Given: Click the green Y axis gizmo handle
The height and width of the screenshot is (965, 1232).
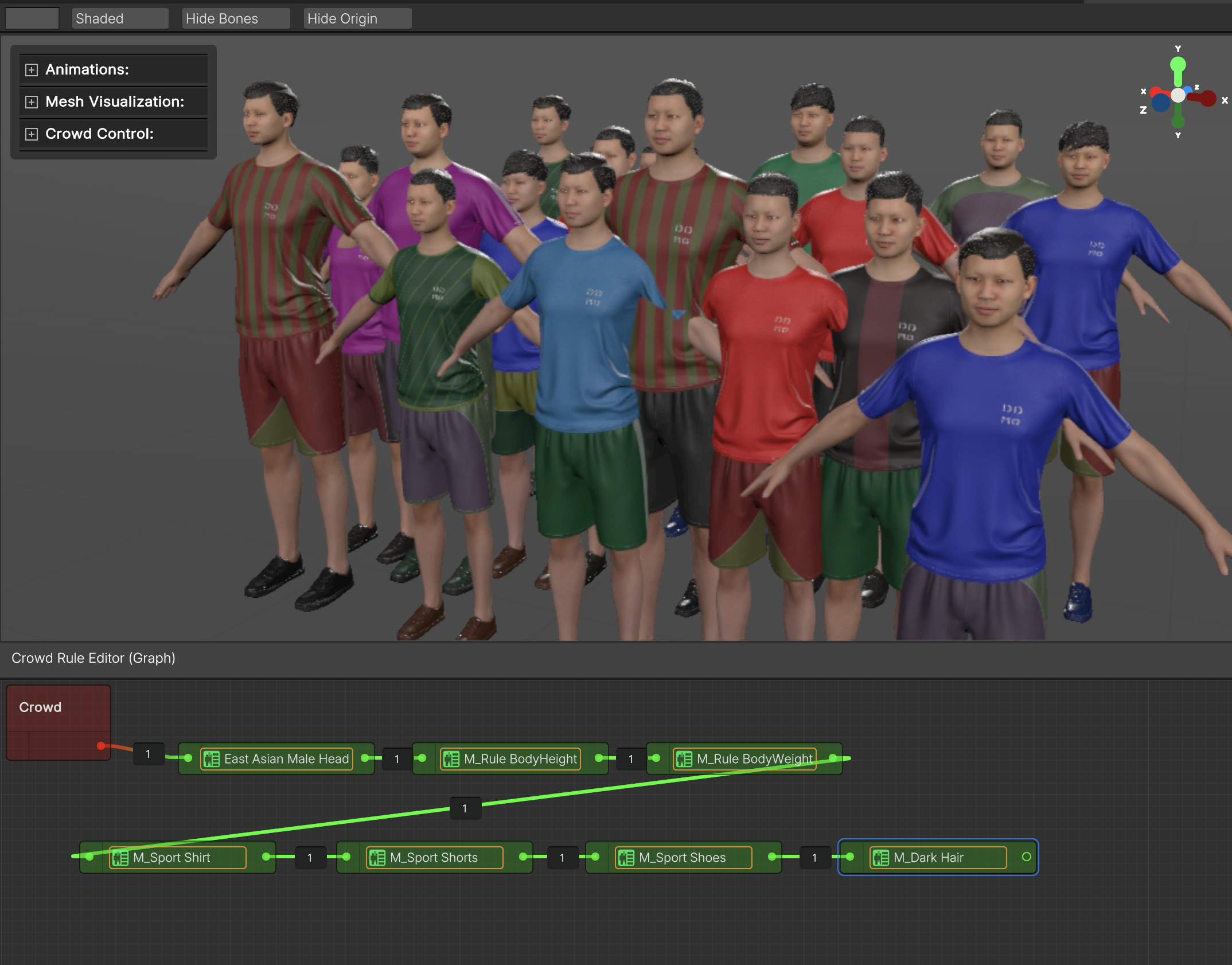Looking at the screenshot, I should 1178,64.
